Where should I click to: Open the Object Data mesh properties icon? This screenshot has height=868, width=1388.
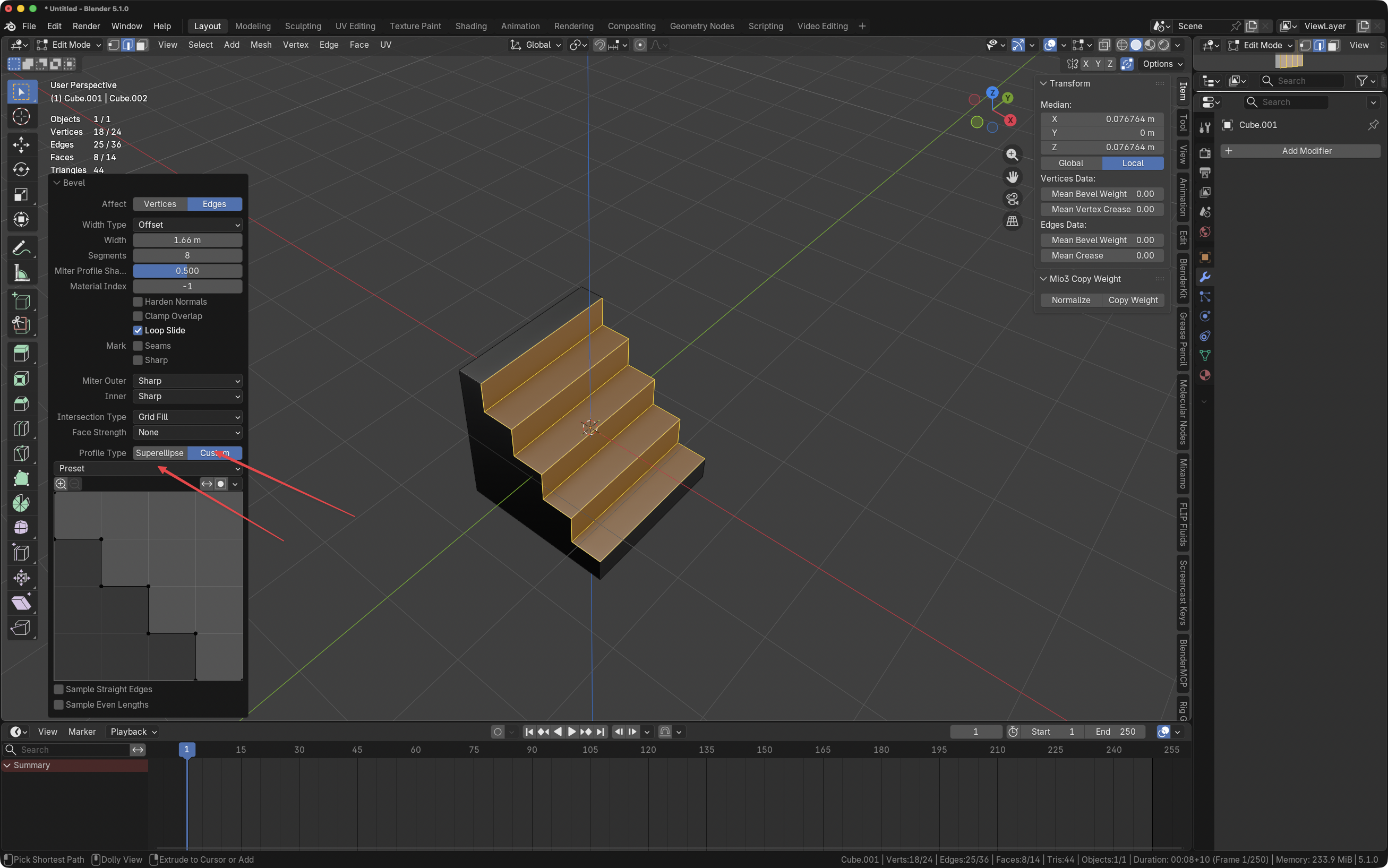tap(1205, 356)
